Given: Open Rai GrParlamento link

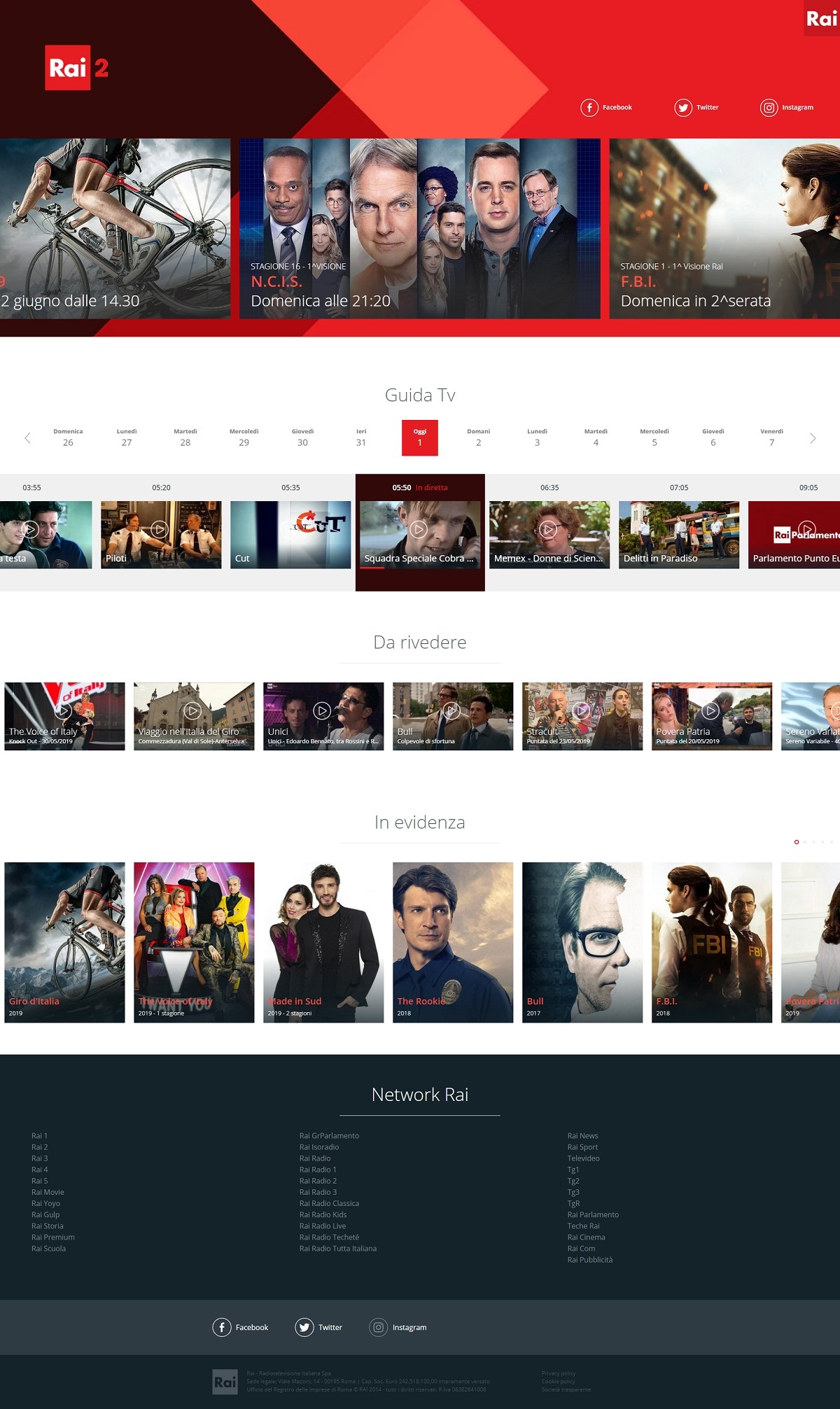Looking at the screenshot, I should click(329, 1136).
